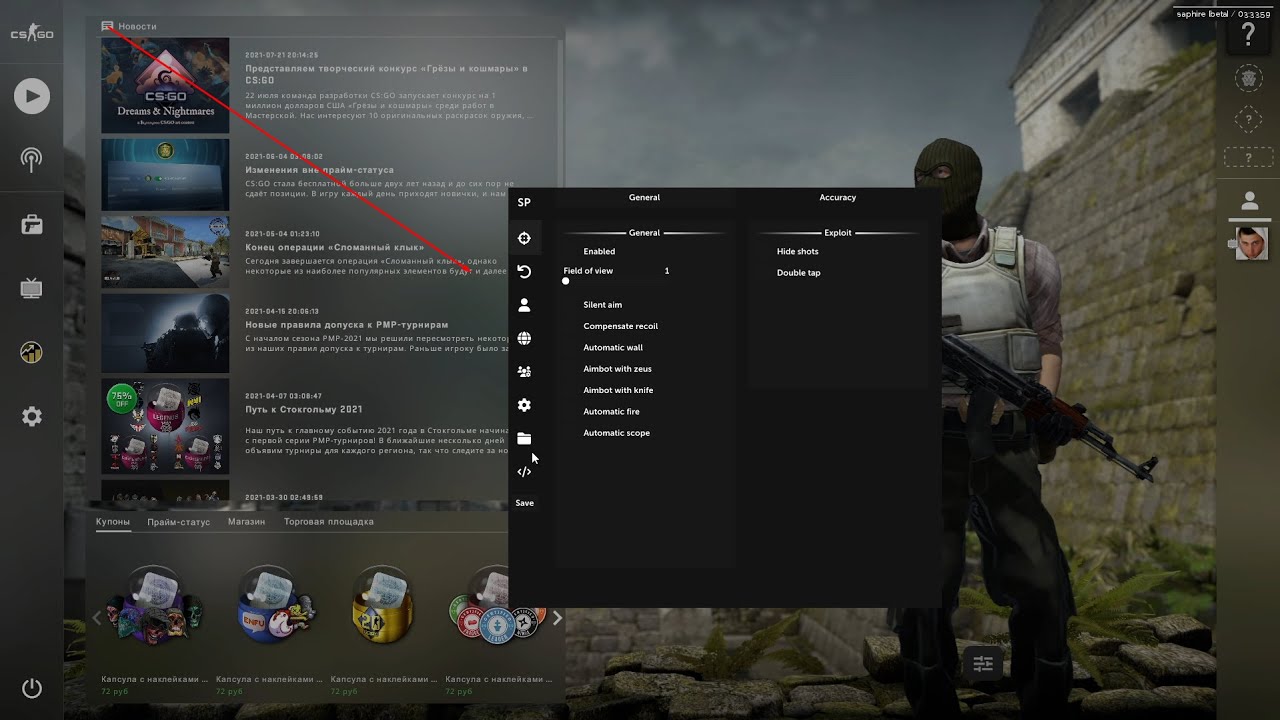
Task: Toggle Automatic wall option
Action: point(613,348)
